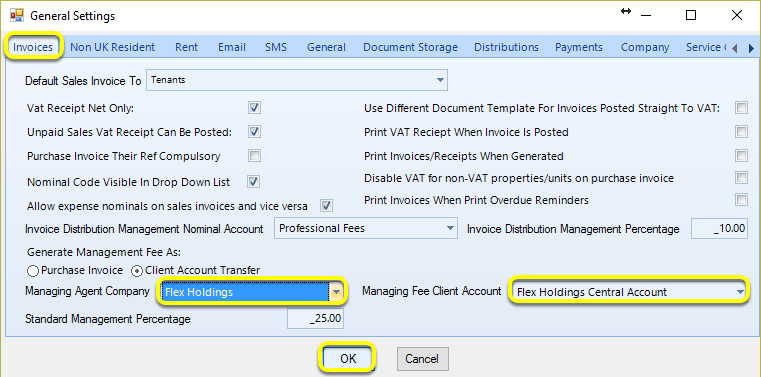Expand Managing Agent Company dropdown
The height and width of the screenshot is (377, 761).
pos(337,292)
